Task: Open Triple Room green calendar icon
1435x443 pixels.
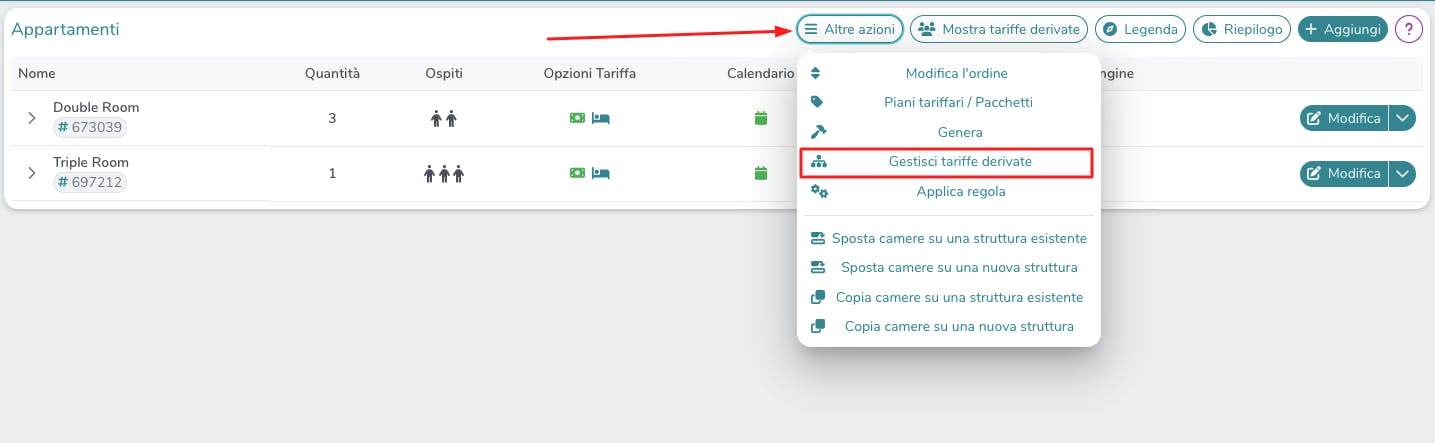Action: tap(760, 173)
